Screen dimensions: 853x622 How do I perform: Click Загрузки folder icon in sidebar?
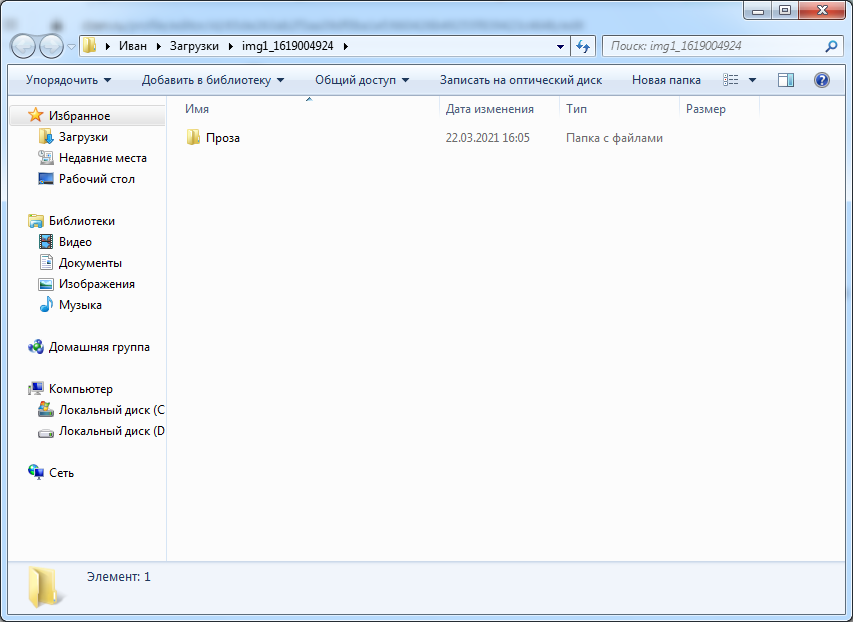[x=46, y=137]
